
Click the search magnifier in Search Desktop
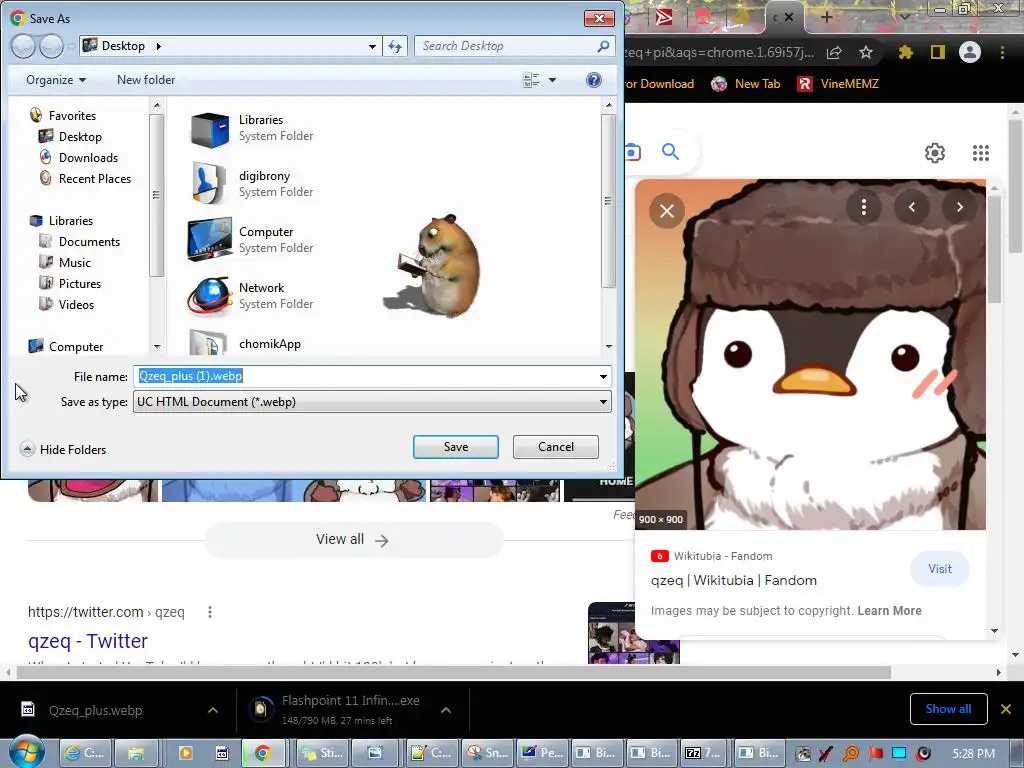[603, 46]
